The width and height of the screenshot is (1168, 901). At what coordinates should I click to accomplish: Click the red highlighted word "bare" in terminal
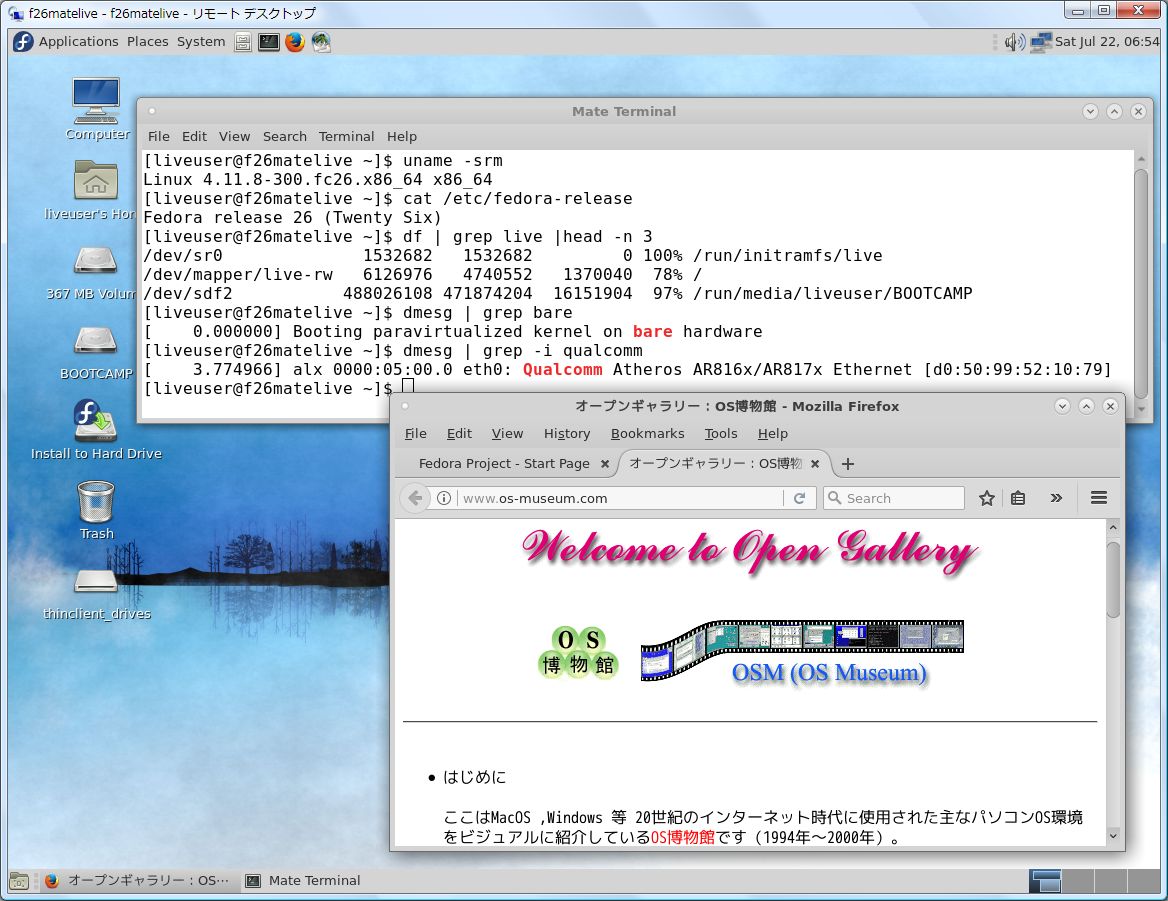653,332
